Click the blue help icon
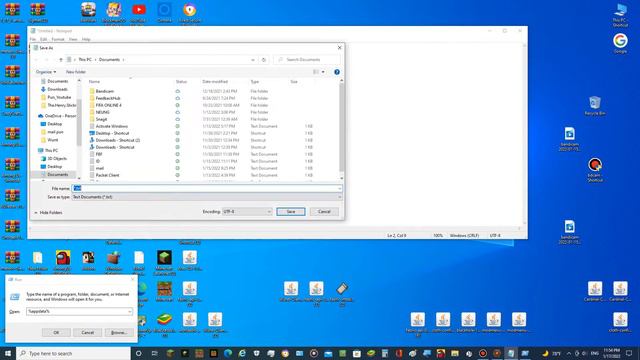Screen dimensions: 640x360 [337, 72]
